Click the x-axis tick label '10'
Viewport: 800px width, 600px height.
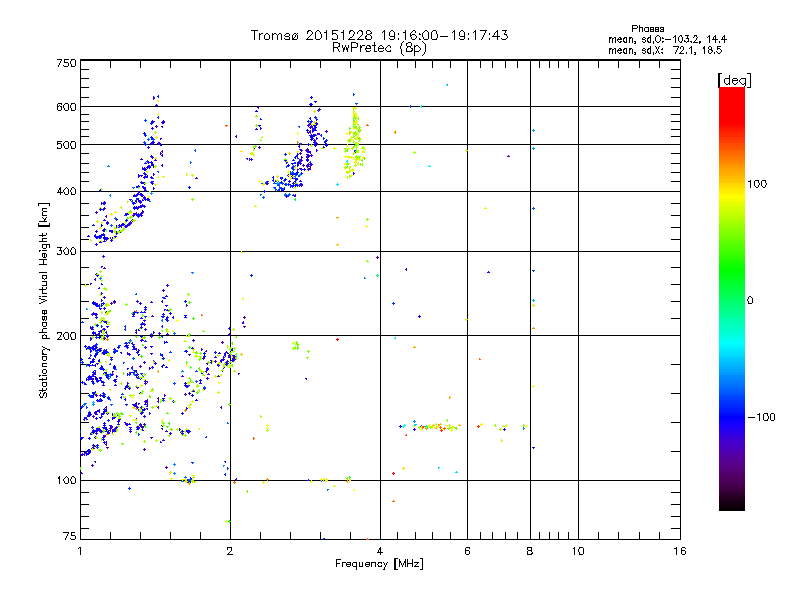[x=578, y=551]
